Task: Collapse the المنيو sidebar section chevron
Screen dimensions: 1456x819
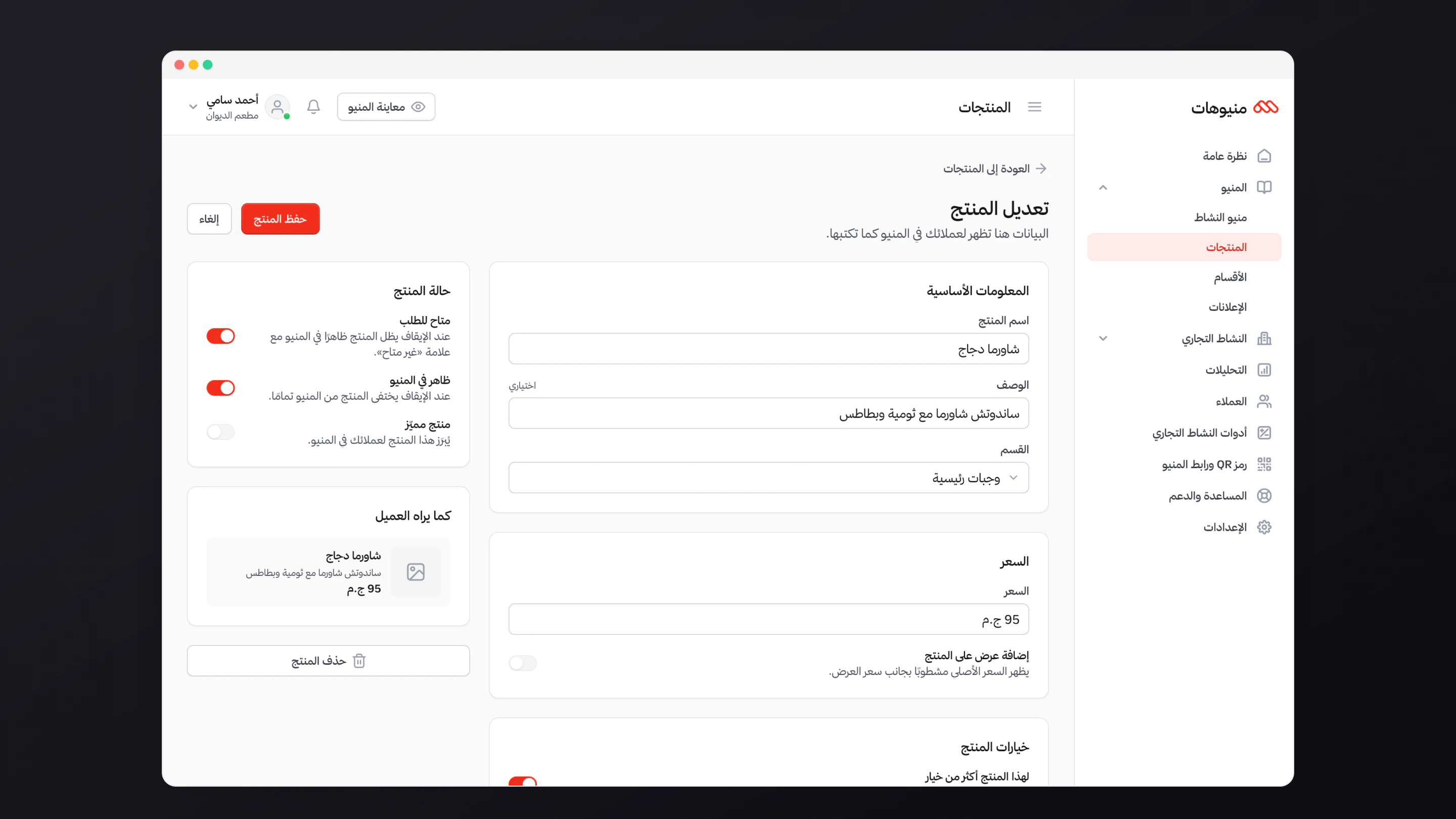Action: tap(1103, 188)
